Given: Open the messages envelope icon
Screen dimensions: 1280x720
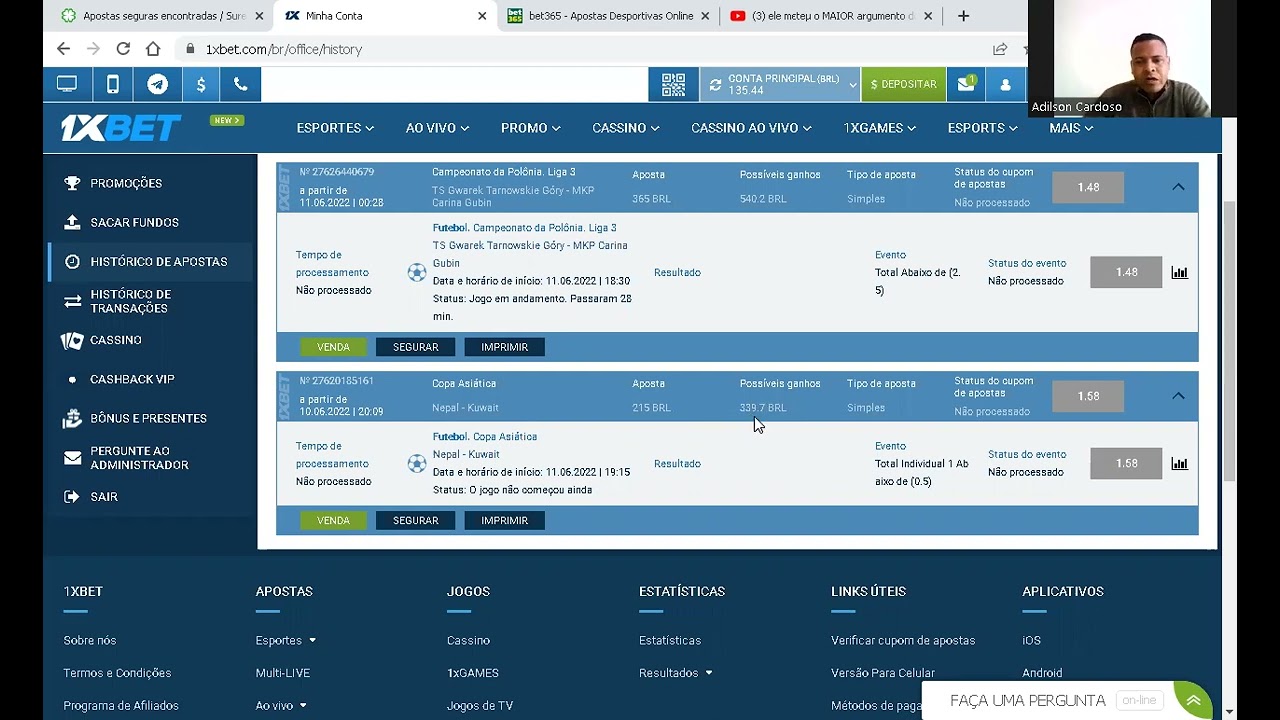Looking at the screenshot, I should (x=966, y=85).
